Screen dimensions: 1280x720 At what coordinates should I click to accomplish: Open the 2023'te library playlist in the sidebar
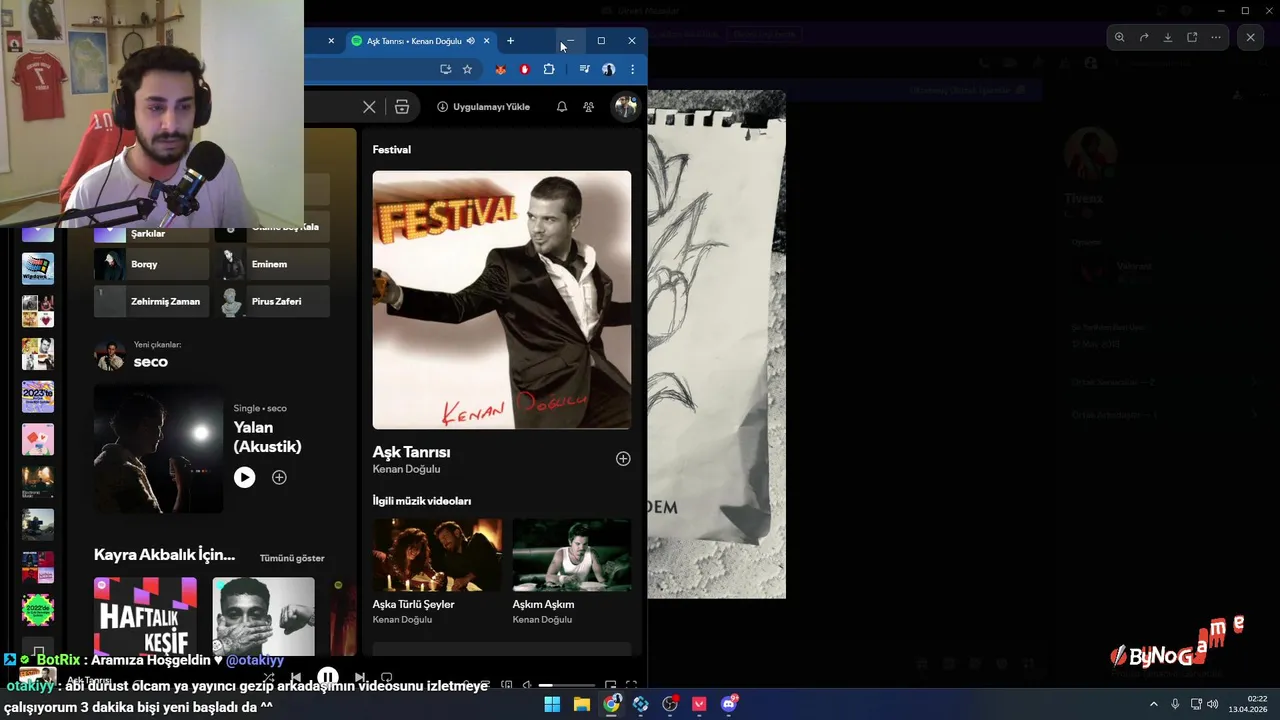click(38, 396)
